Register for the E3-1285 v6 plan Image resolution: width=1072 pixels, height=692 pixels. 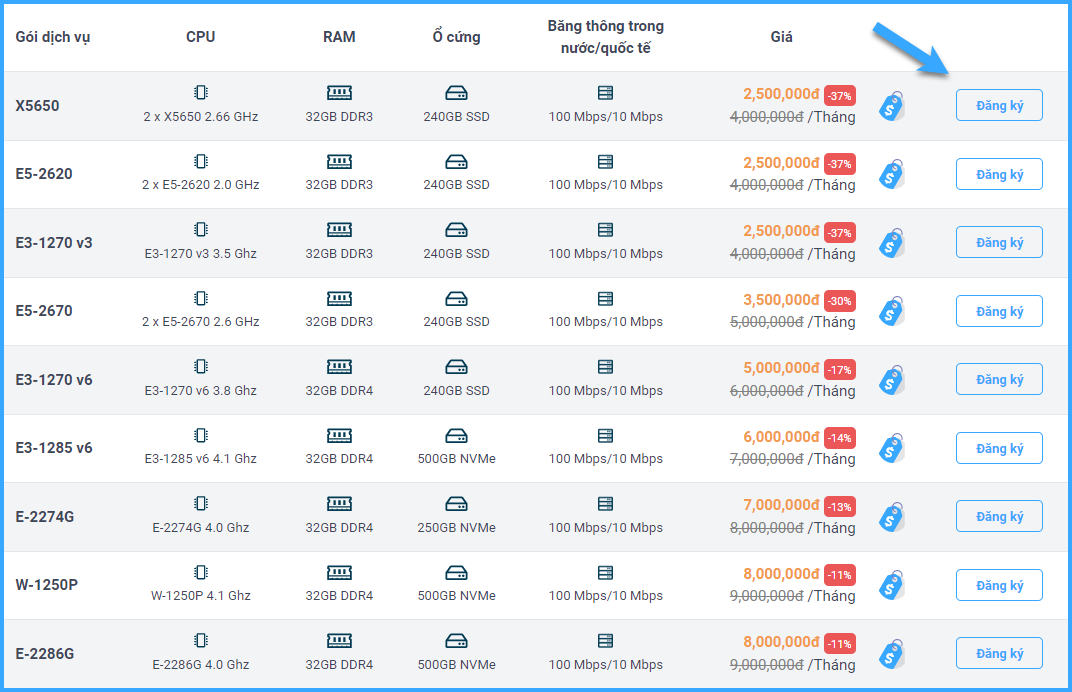pos(999,448)
